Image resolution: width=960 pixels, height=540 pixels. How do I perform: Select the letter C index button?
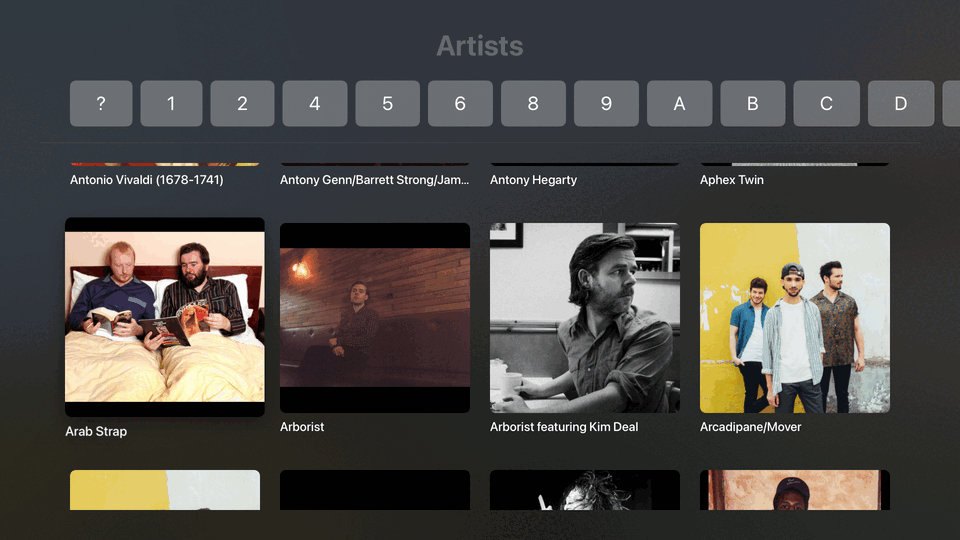827,103
